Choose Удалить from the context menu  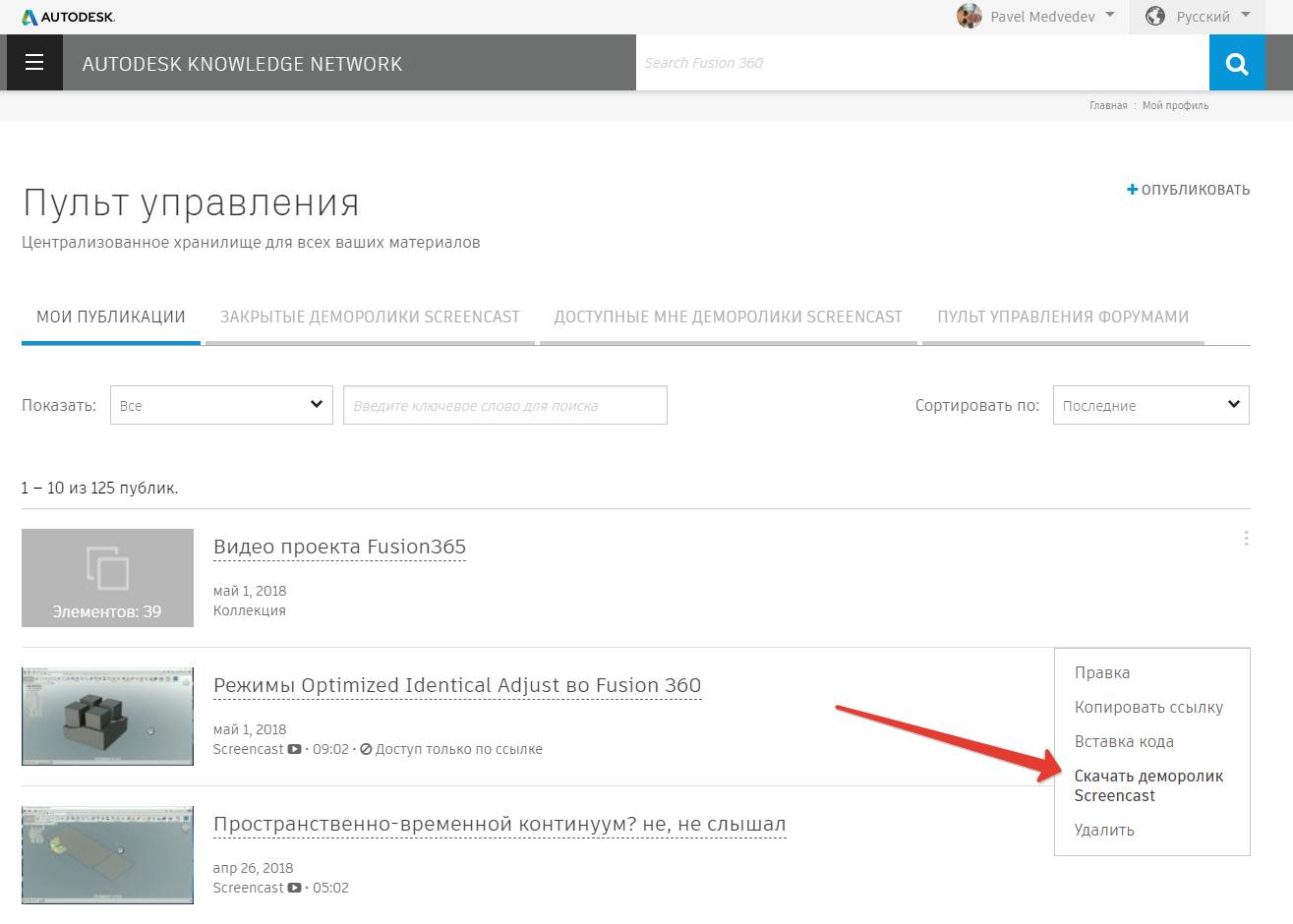pos(1104,830)
